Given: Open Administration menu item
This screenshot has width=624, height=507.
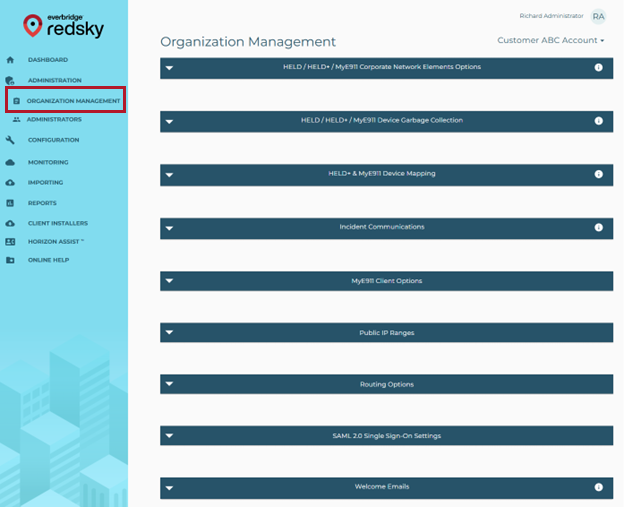Looking at the screenshot, I should tap(55, 80).
